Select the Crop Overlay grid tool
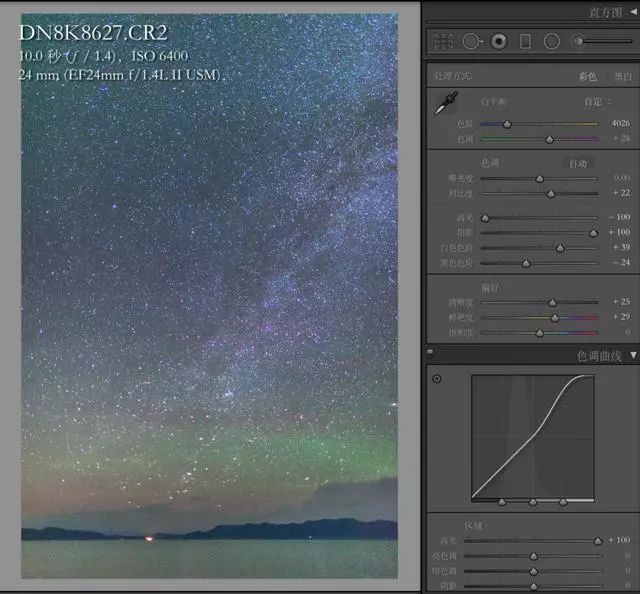Screen dimensions: 640x594 [x=444, y=42]
